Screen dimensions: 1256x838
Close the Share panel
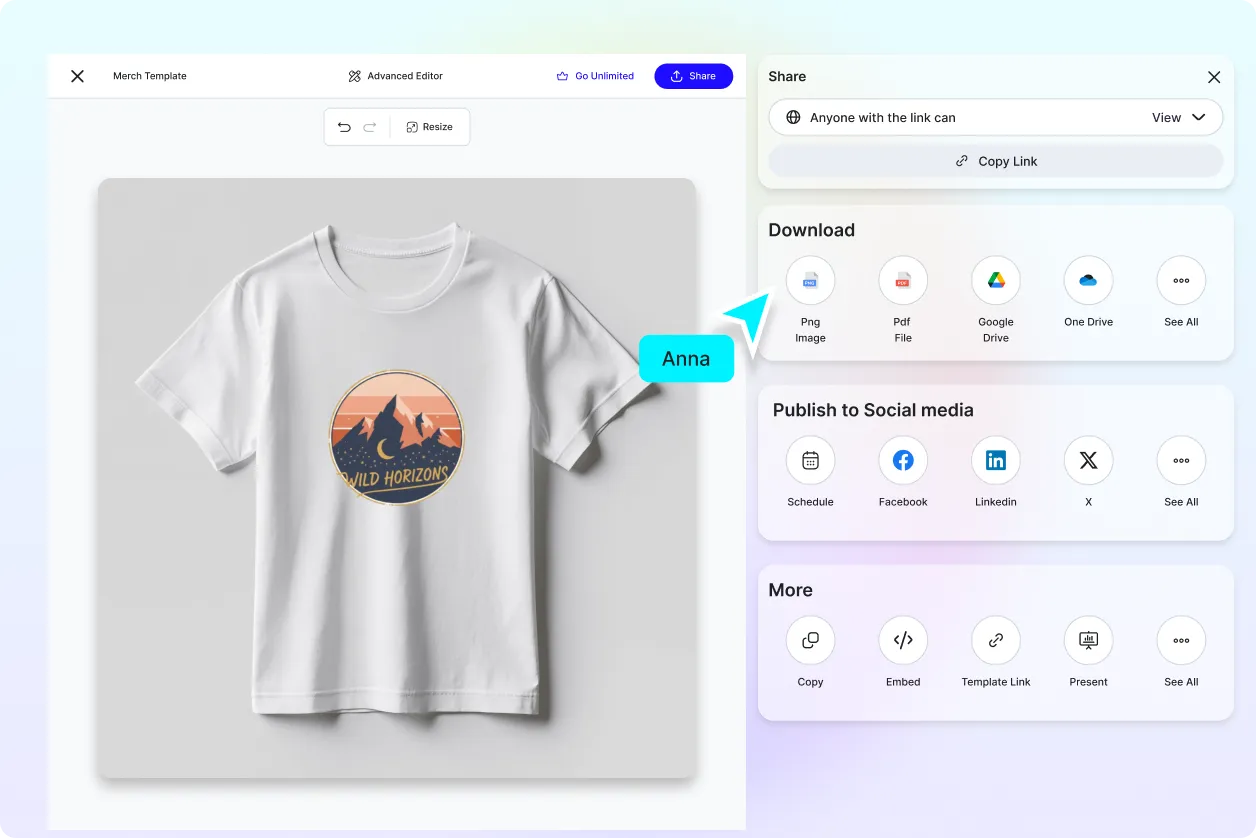tap(1214, 77)
